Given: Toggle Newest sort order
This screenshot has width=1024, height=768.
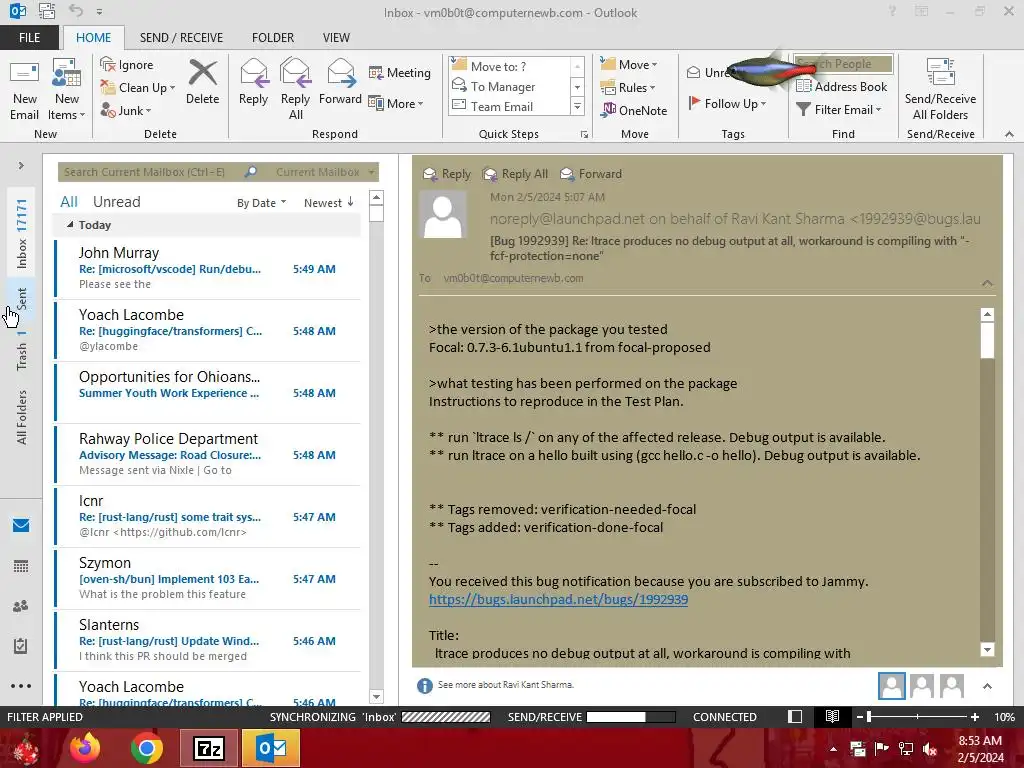Looking at the screenshot, I should click(328, 203).
